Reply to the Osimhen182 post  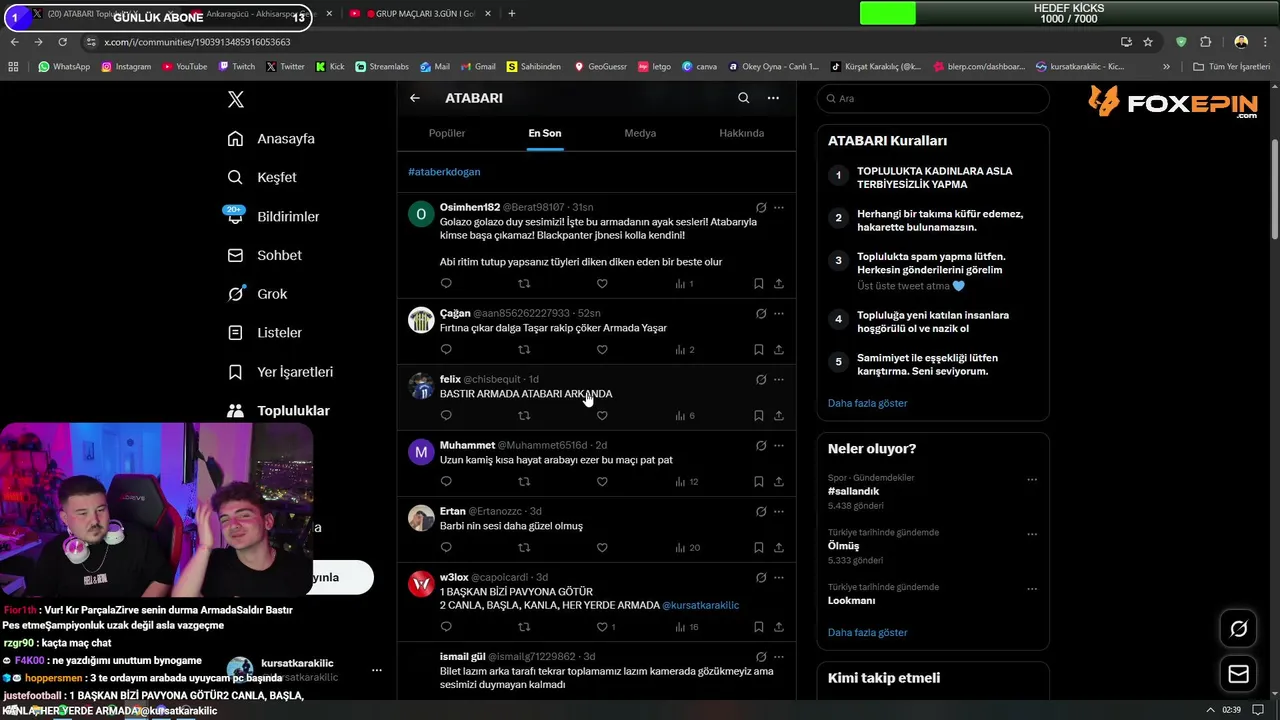pos(446,284)
